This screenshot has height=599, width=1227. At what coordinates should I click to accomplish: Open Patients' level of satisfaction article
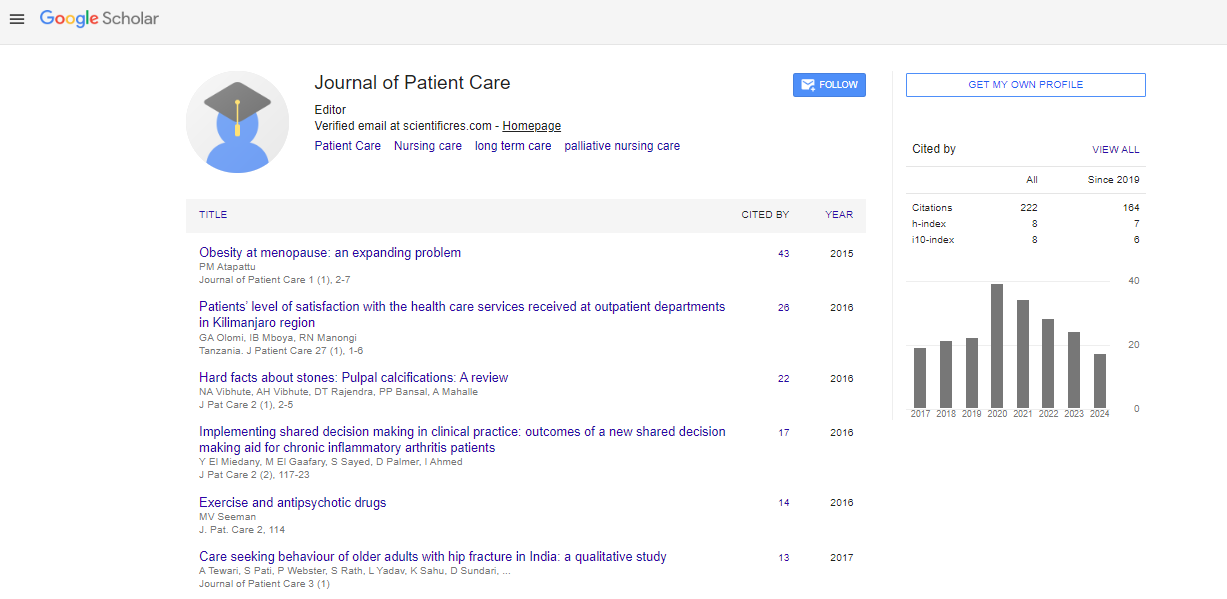coord(462,315)
